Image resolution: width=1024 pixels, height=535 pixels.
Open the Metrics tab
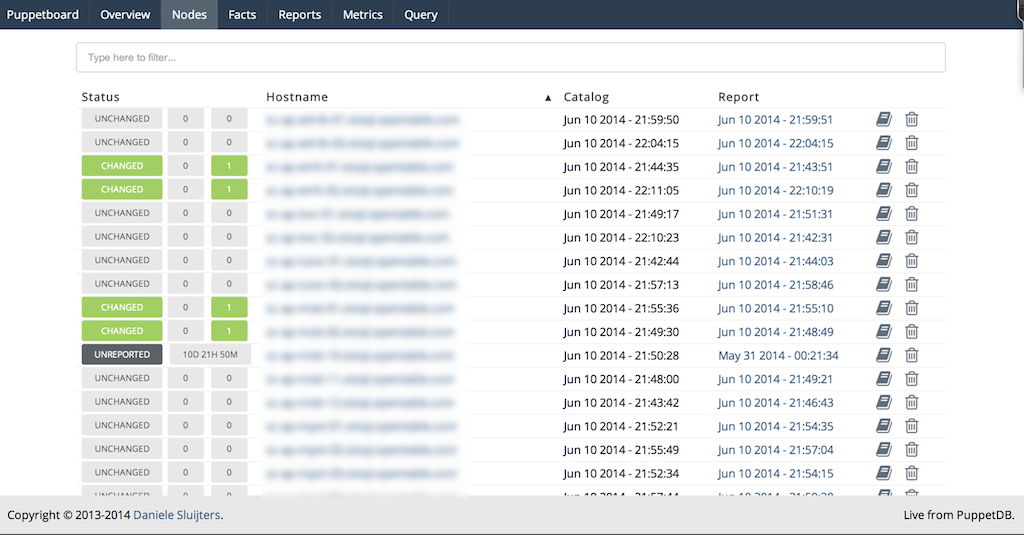point(362,15)
